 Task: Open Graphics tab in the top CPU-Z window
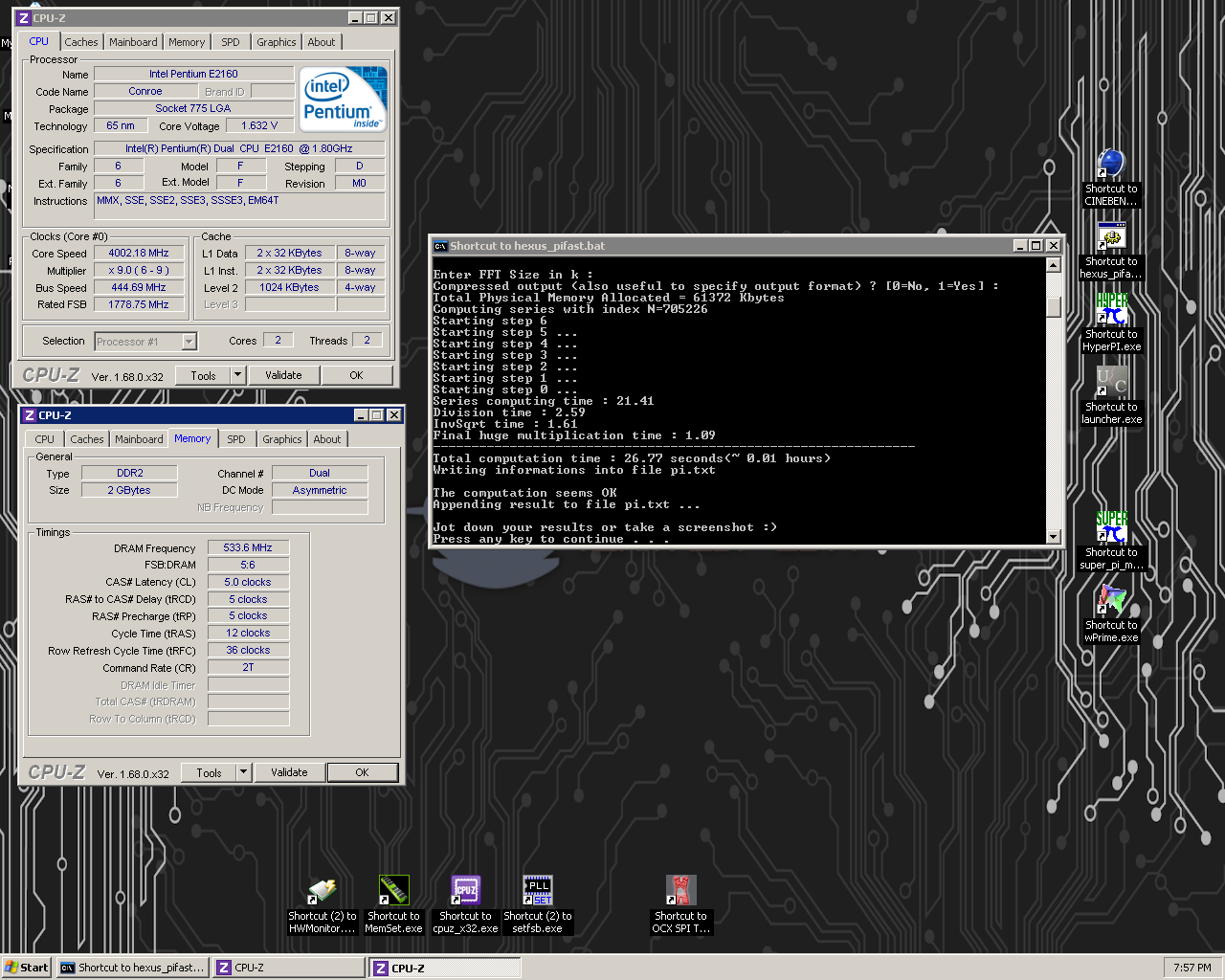coord(277,42)
